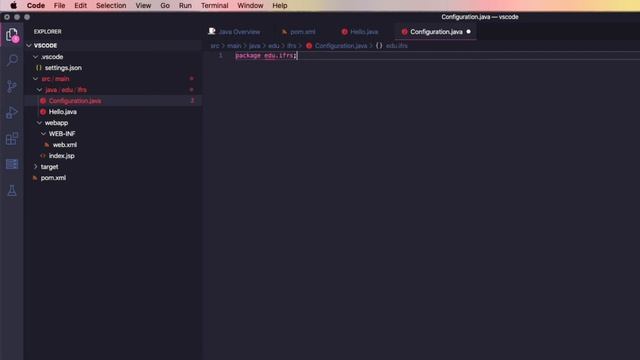Open the Extensions view
The width and height of the screenshot is (640, 360).
[12, 139]
